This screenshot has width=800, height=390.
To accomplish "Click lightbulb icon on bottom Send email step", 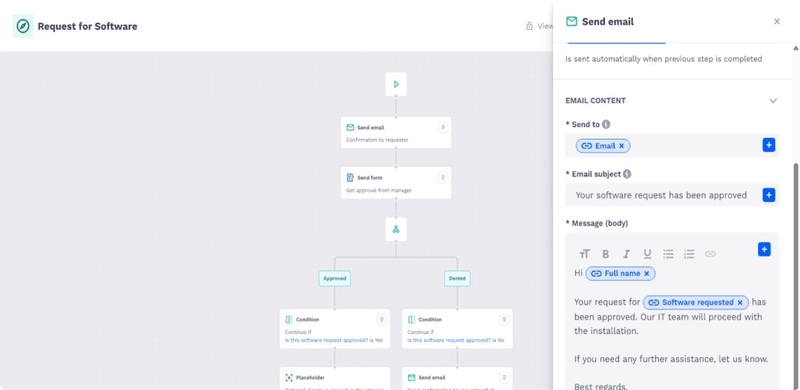I will [504, 378].
